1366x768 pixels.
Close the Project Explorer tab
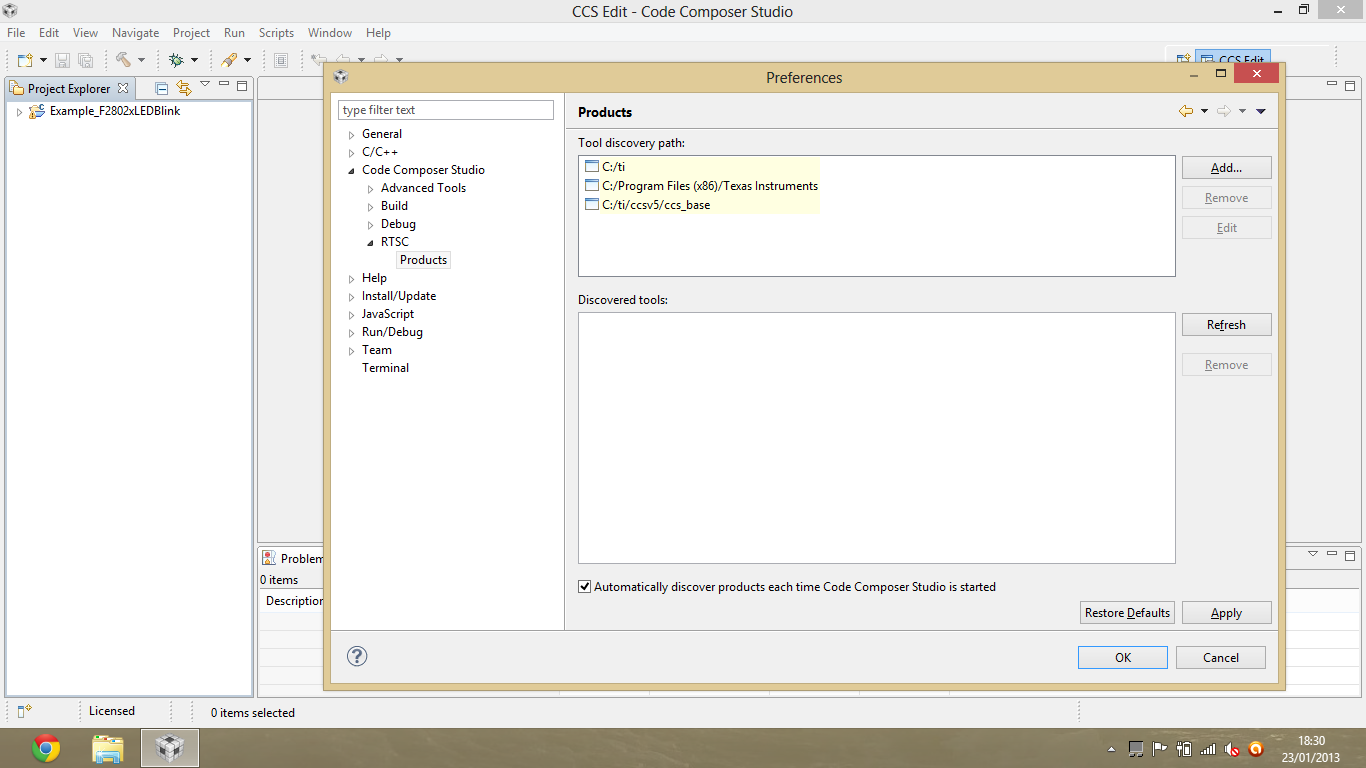pyautogui.click(x=123, y=88)
